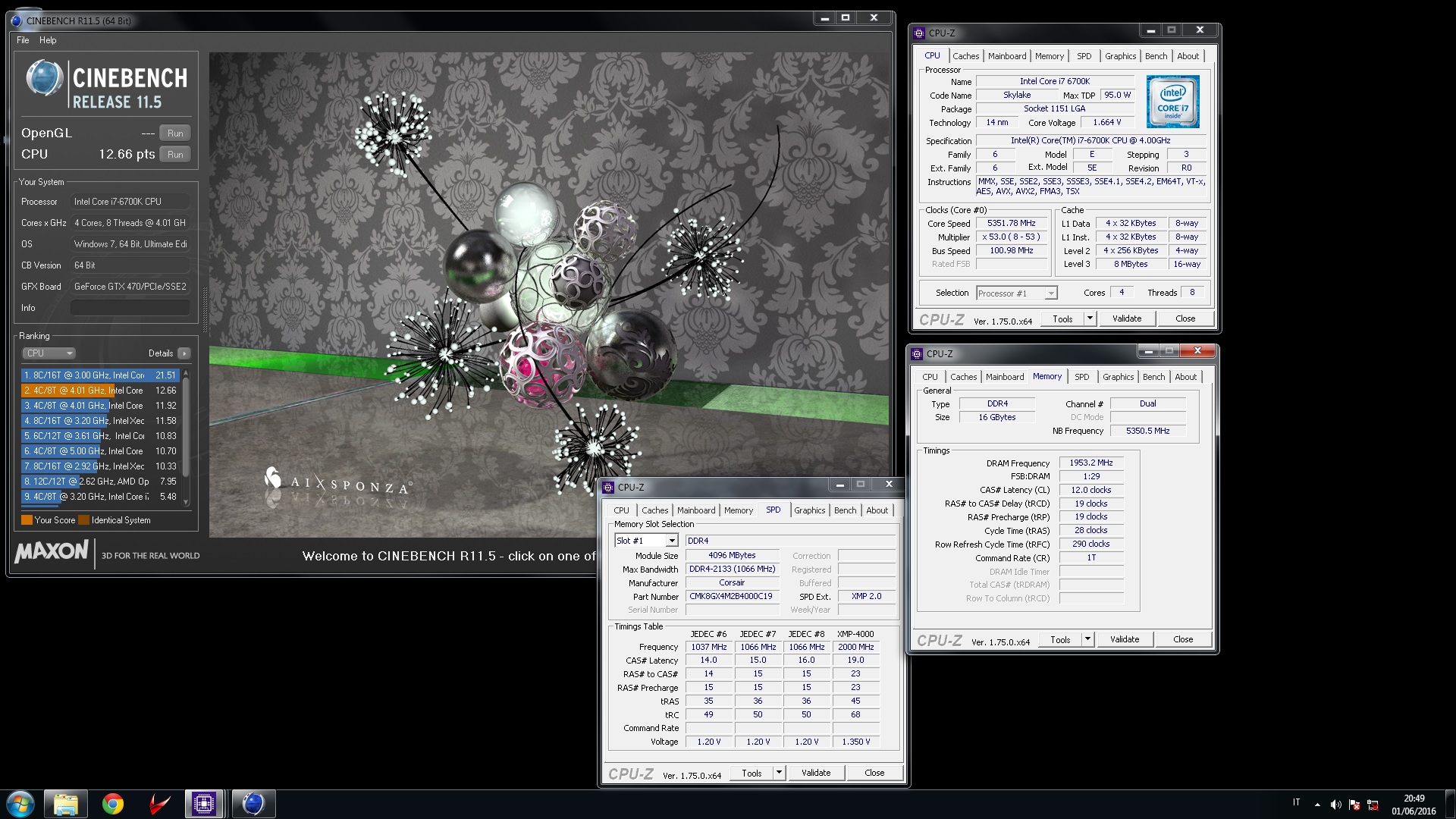1456x819 pixels.
Task: Click the Details arrow button in Ranking
Action: [x=184, y=353]
